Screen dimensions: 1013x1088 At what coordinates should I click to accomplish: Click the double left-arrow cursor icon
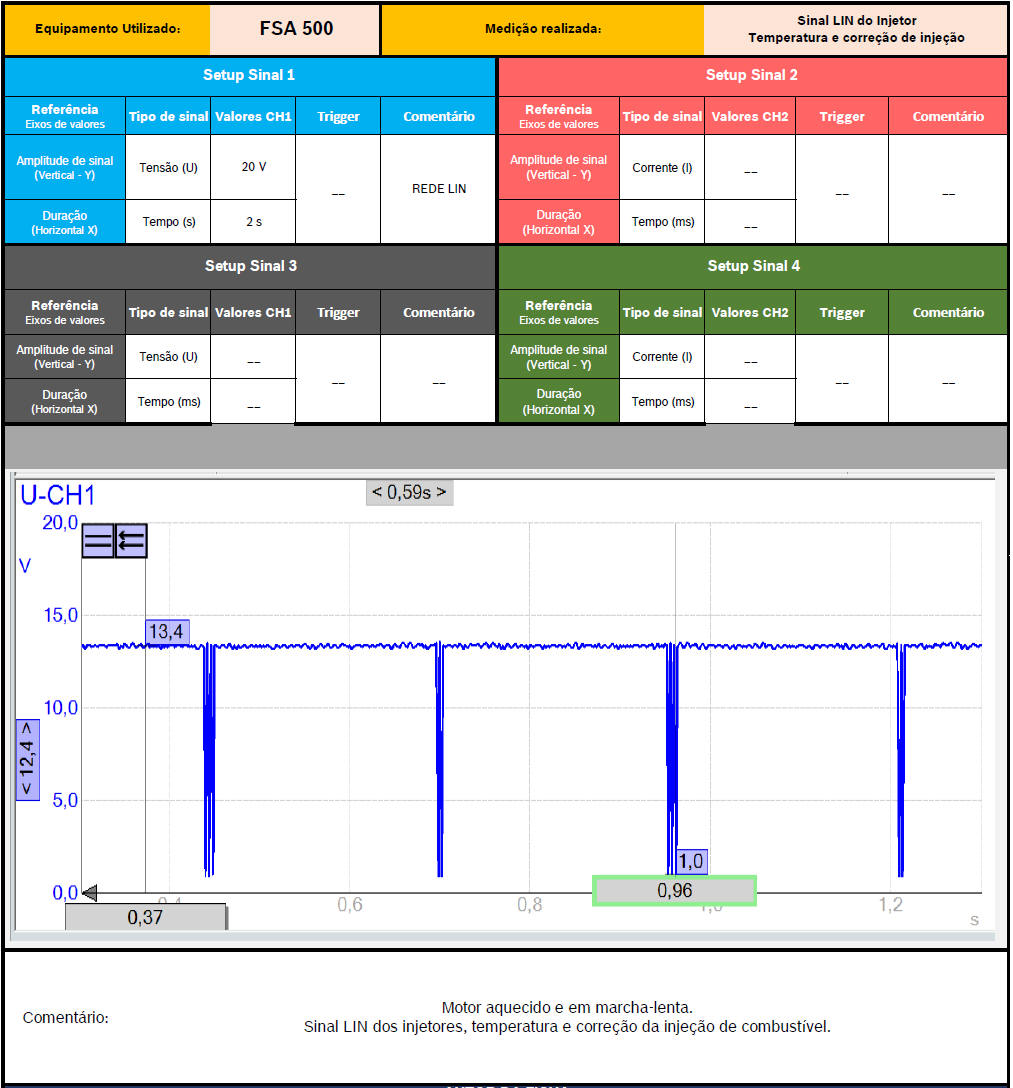click(x=132, y=541)
